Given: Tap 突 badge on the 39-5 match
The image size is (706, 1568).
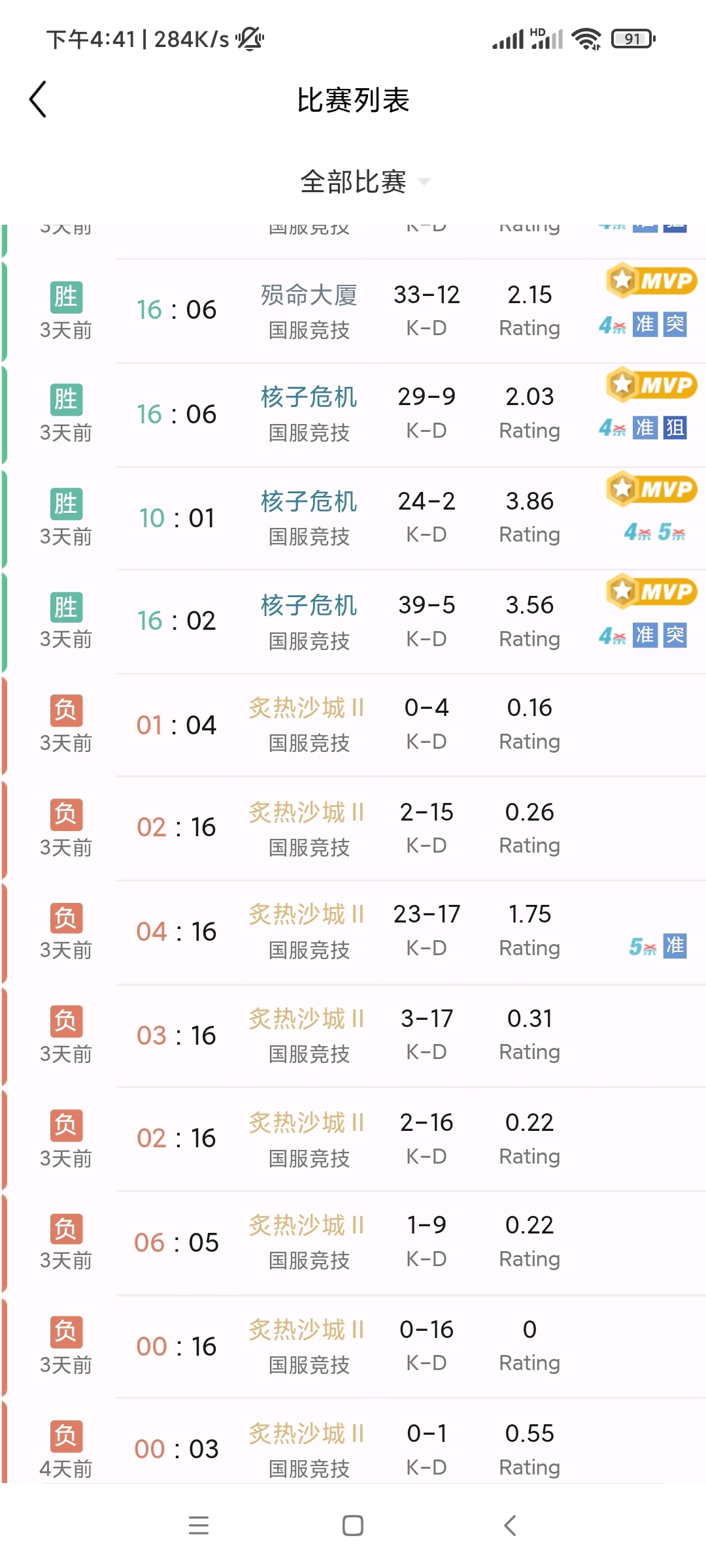Looking at the screenshot, I should click(x=675, y=635).
